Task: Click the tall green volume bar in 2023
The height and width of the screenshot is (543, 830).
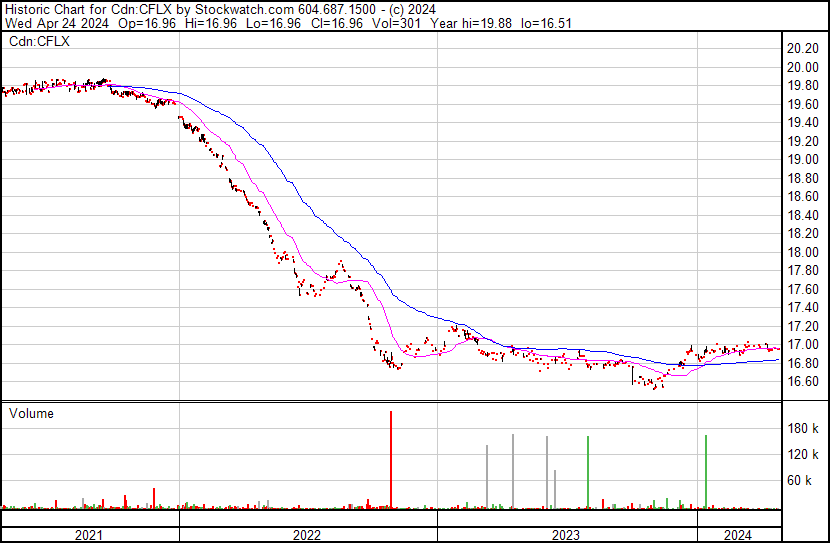Action: [x=588, y=470]
